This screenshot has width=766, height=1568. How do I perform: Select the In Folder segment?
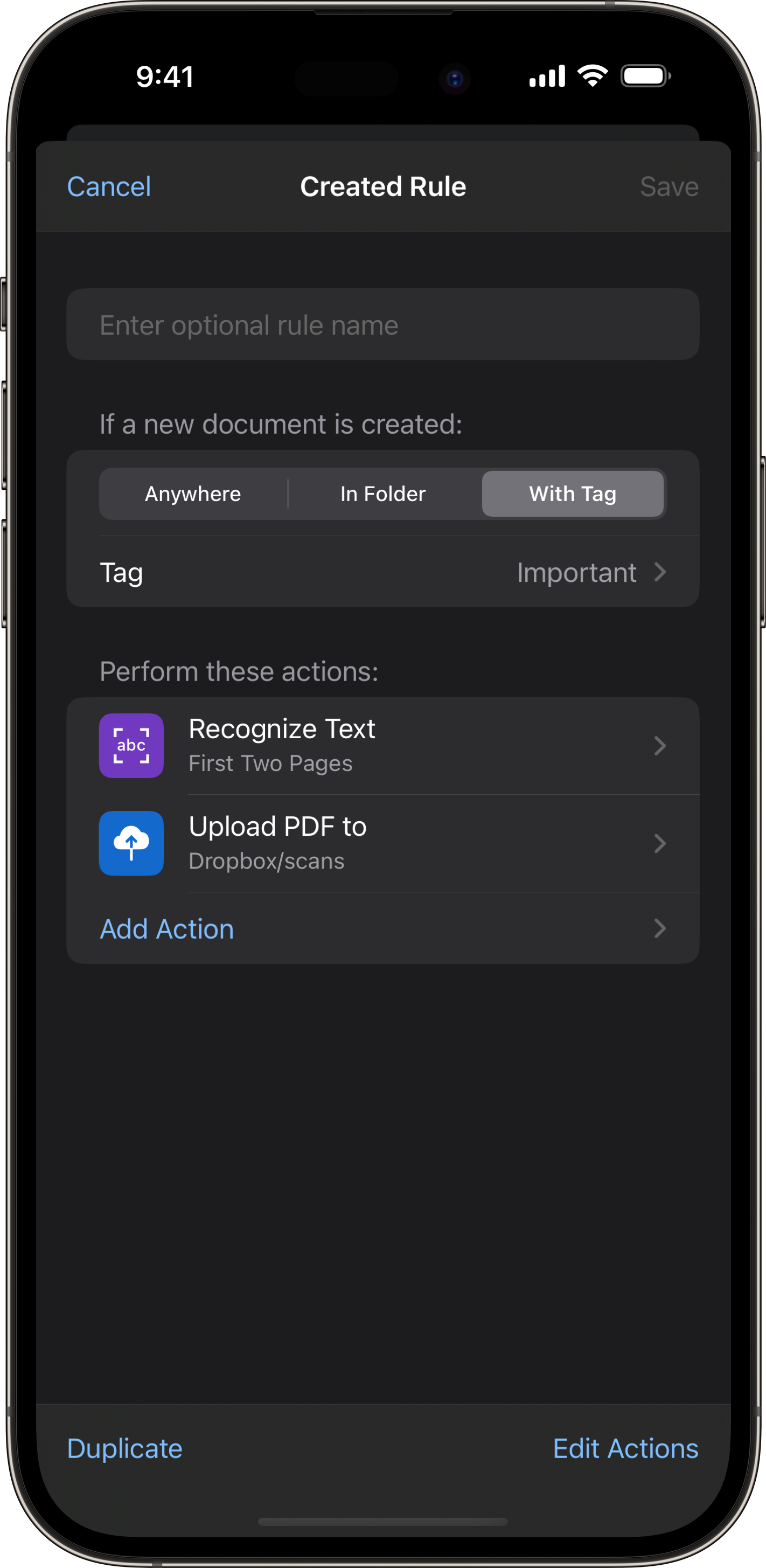(382, 494)
